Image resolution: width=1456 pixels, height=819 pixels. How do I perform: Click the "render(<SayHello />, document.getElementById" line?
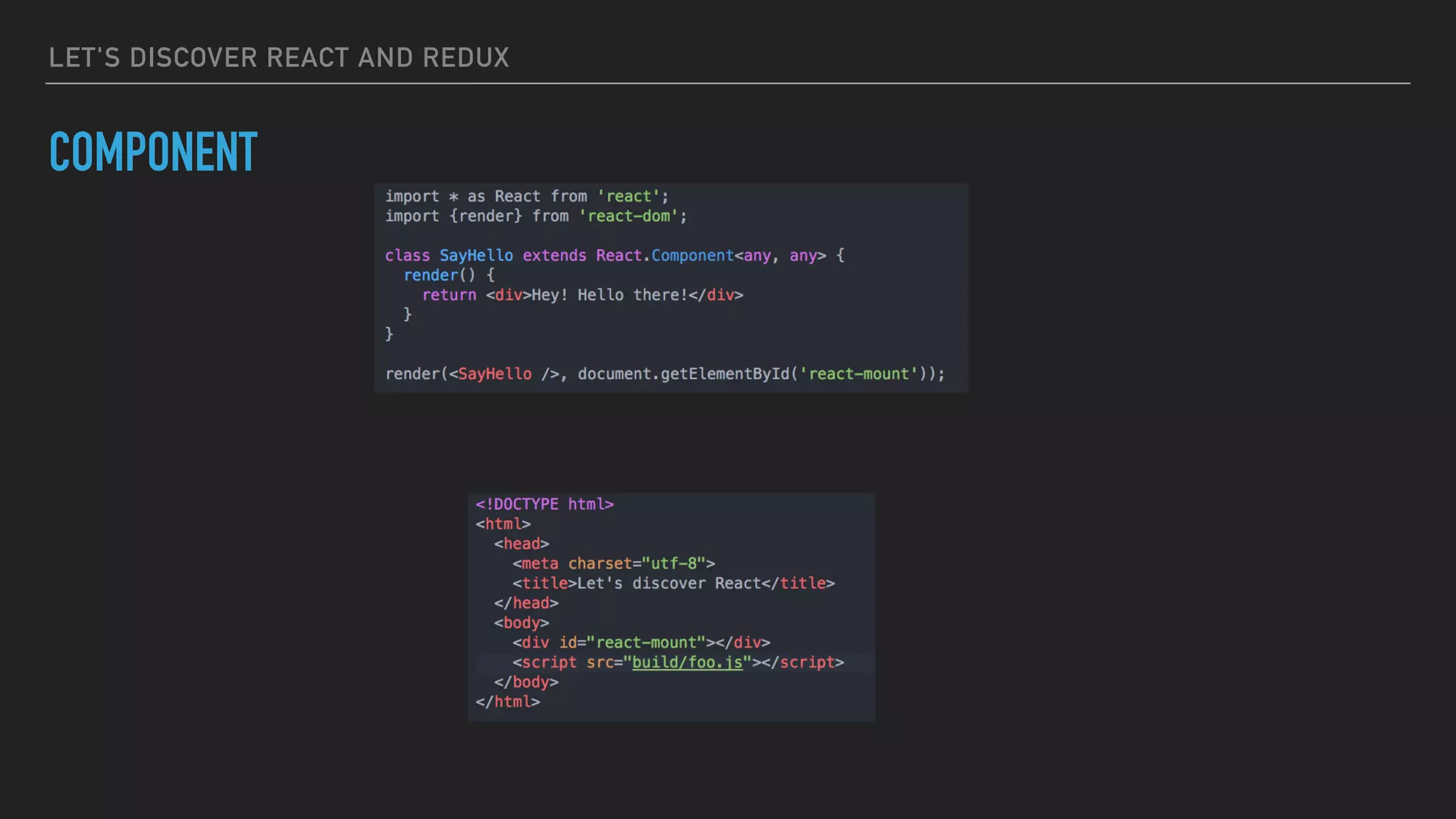click(x=665, y=374)
